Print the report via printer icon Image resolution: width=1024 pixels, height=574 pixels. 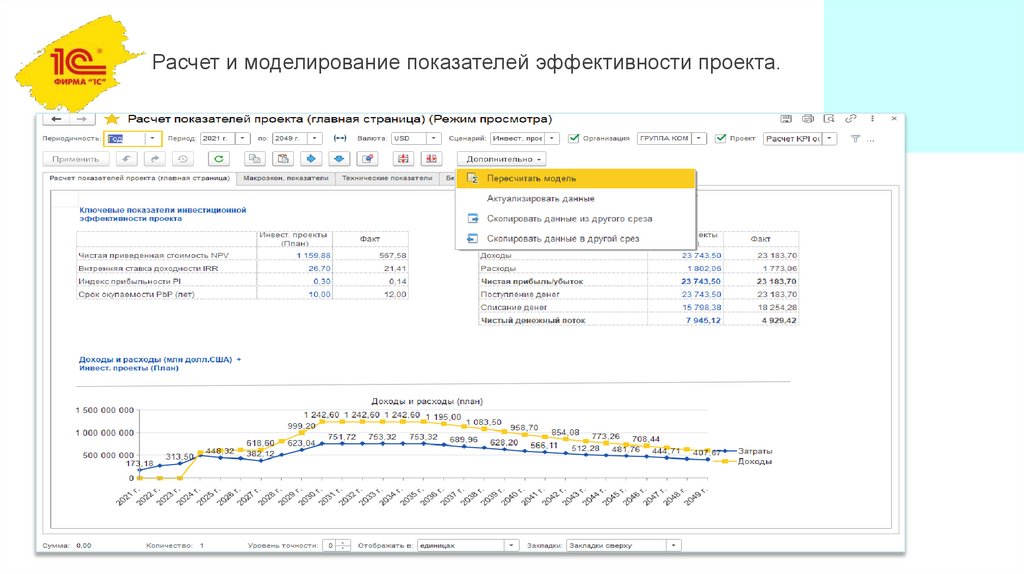[x=808, y=119]
